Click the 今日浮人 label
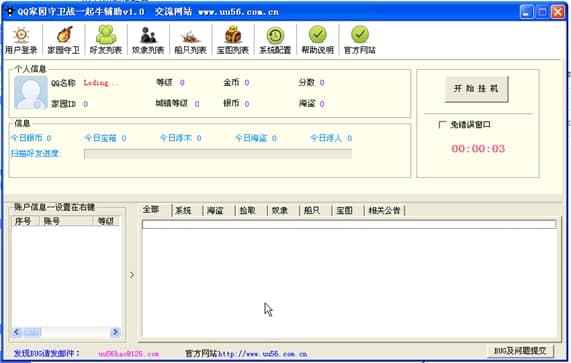 click(326, 138)
